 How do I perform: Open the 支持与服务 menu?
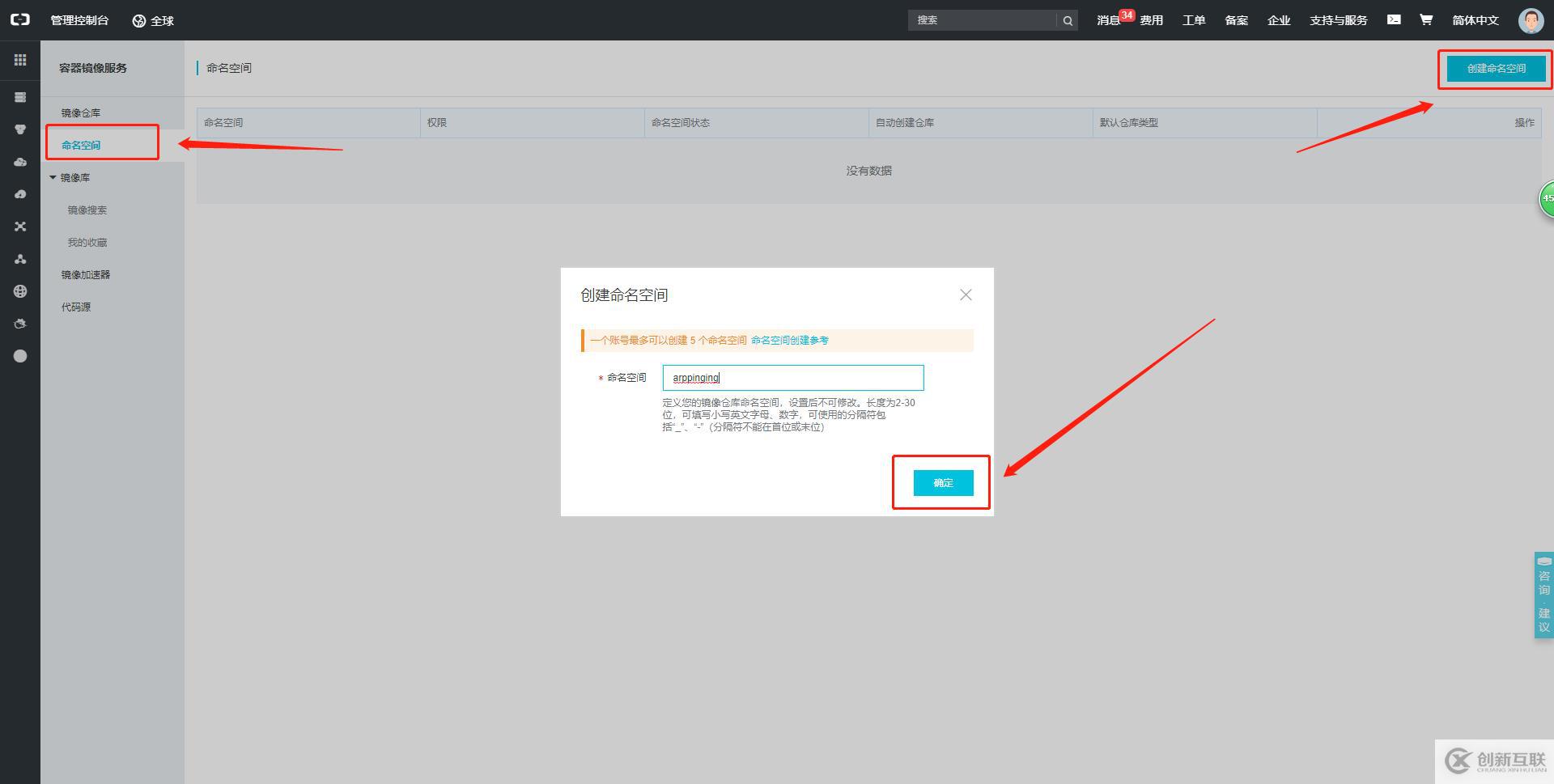pyautogui.click(x=1339, y=20)
